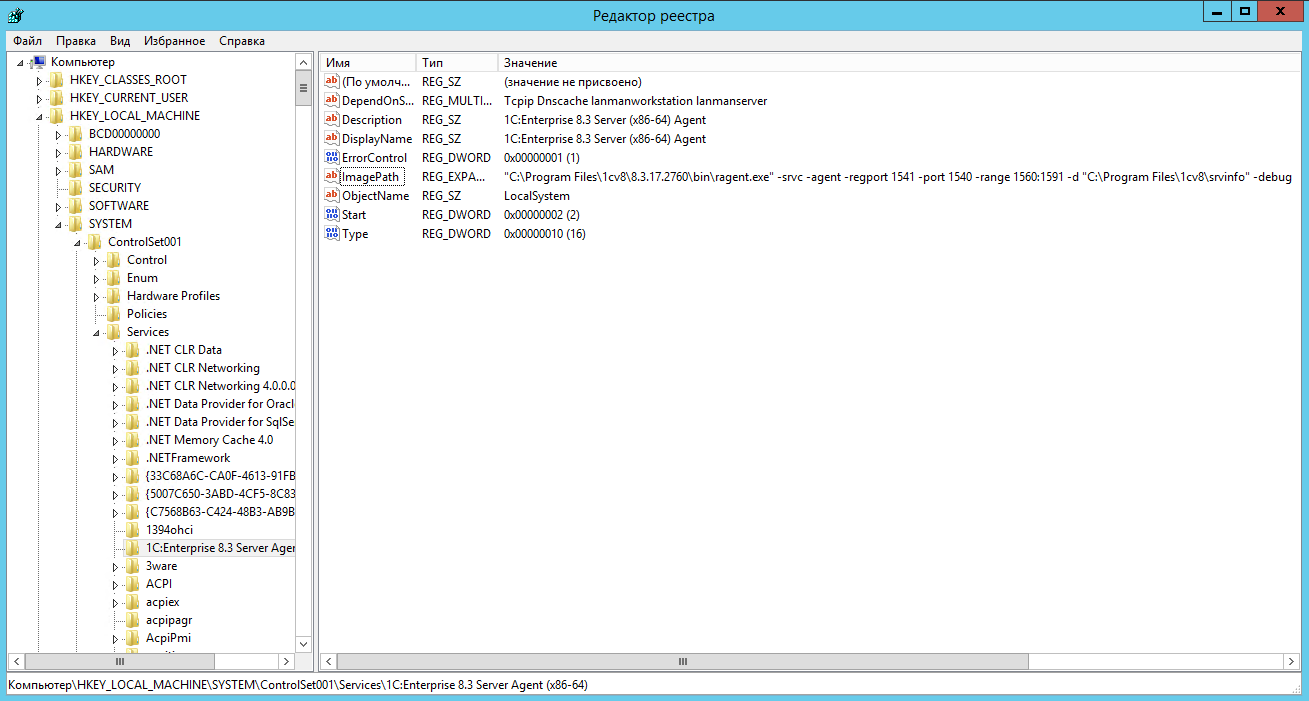This screenshot has width=1309, height=701.
Task: Select the Type DWORD value icon
Action: pos(332,233)
